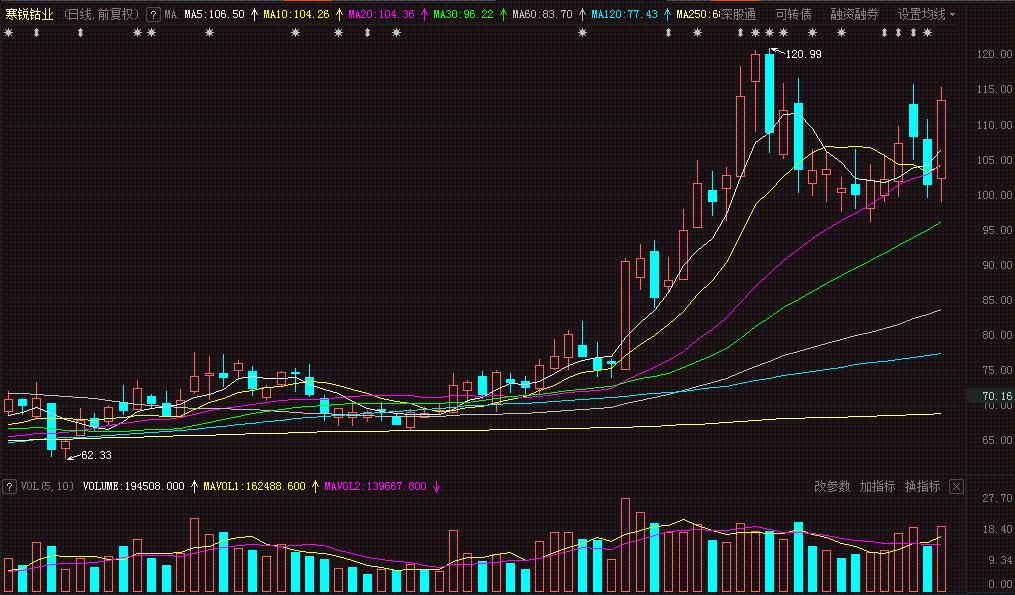The width and height of the screenshot is (1015, 595).
Task: Select the 寒锐钴业 stock name
Action: pos(29,14)
